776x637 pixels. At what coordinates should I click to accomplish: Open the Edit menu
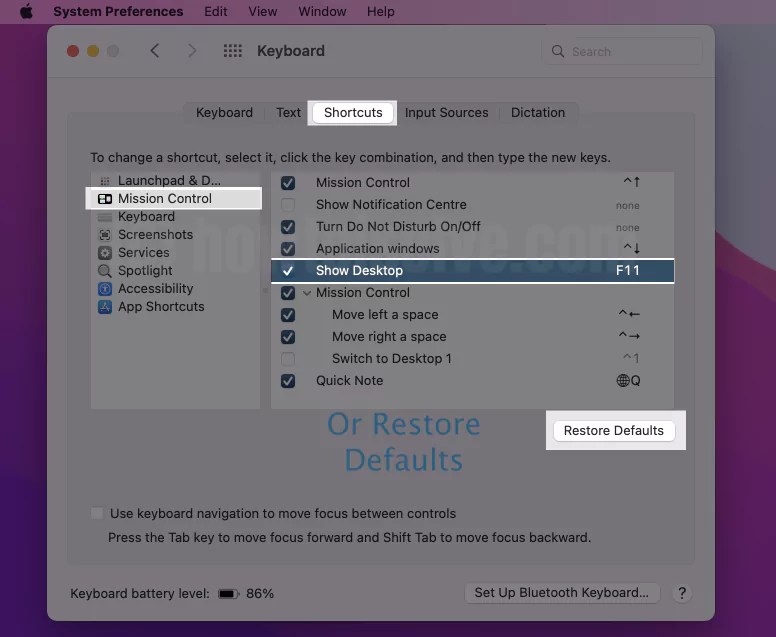click(x=216, y=11)
